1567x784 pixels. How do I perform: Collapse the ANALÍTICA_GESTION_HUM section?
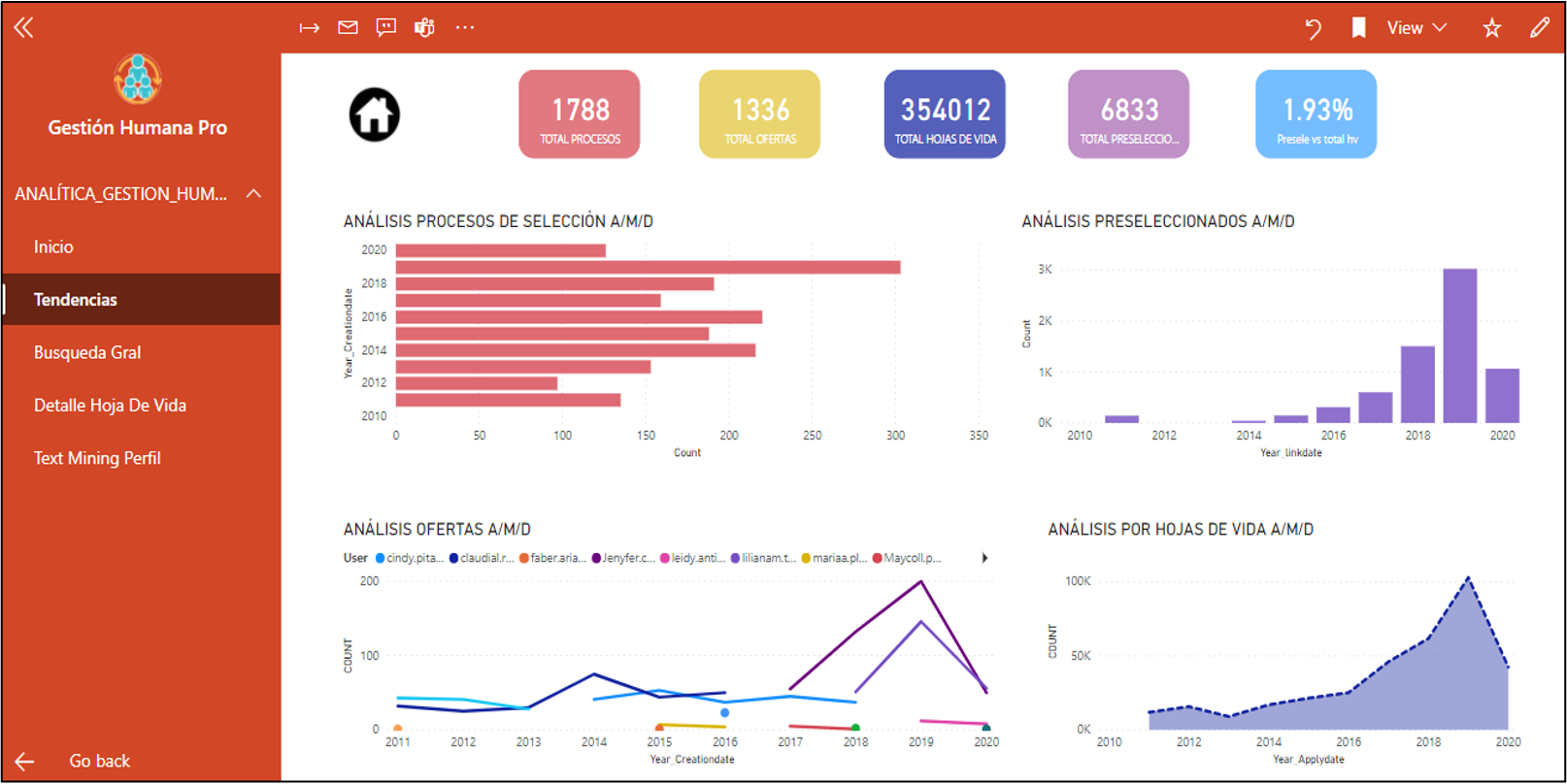click(x=253, y=193)
